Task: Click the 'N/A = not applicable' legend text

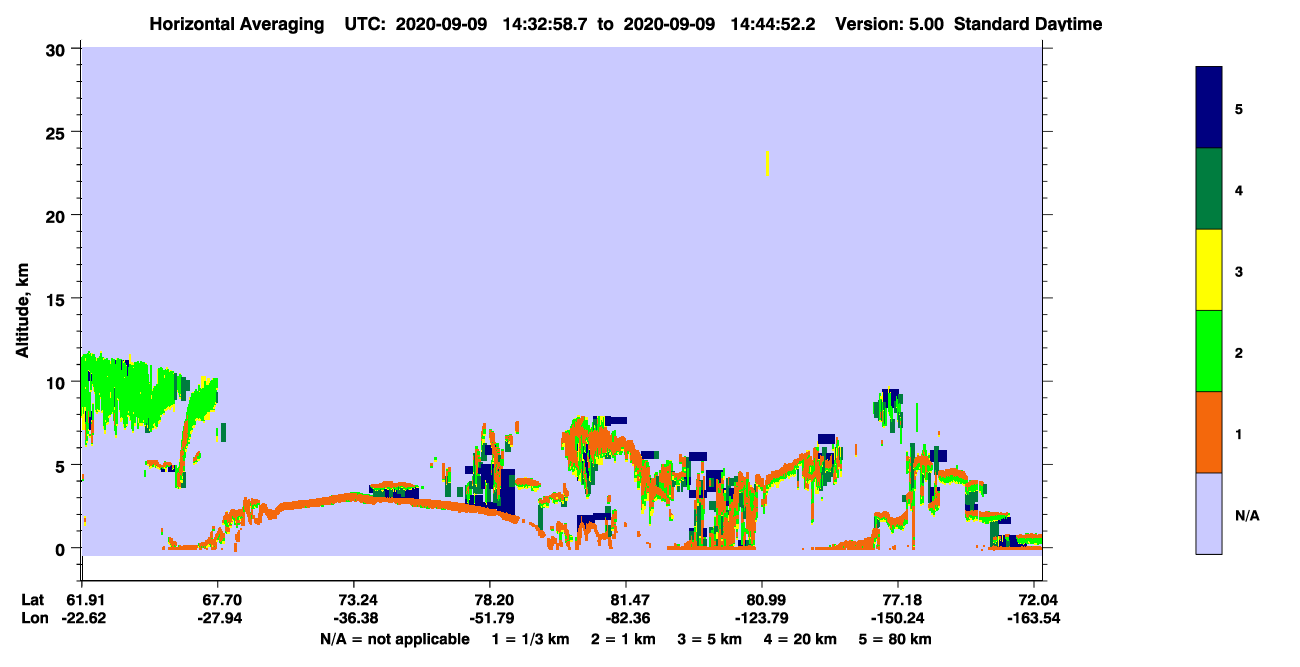Action: tap(395, 639)
